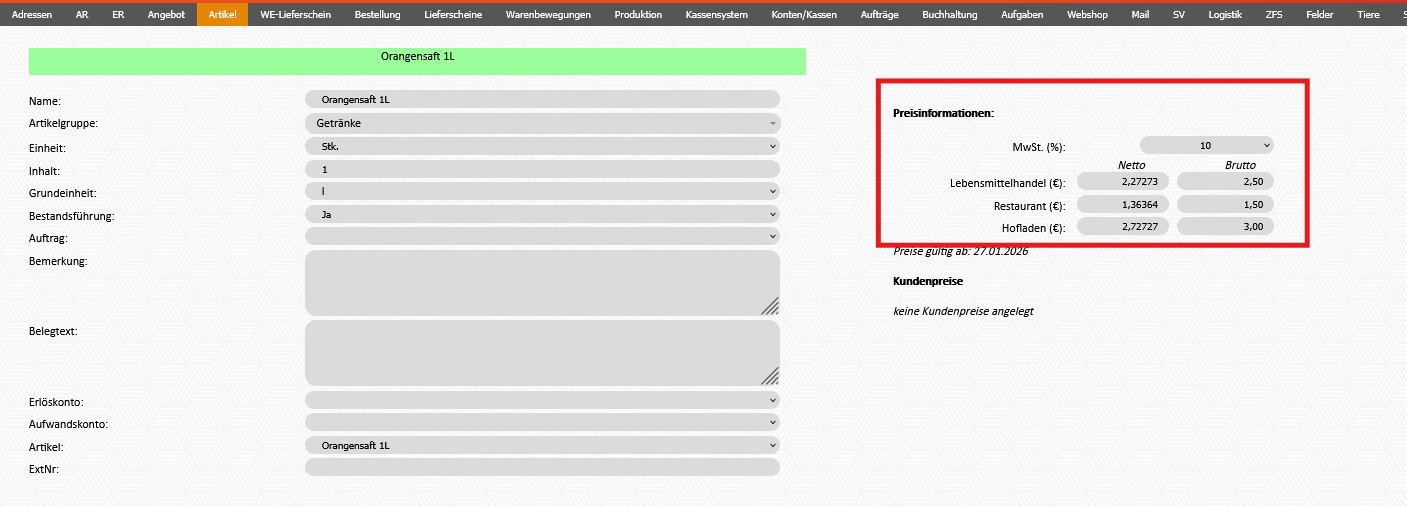This screenshot has width=1407, height=507.
Task: Click the Name field containing Orangensaft 1L
Action: (x=542, y=99)
